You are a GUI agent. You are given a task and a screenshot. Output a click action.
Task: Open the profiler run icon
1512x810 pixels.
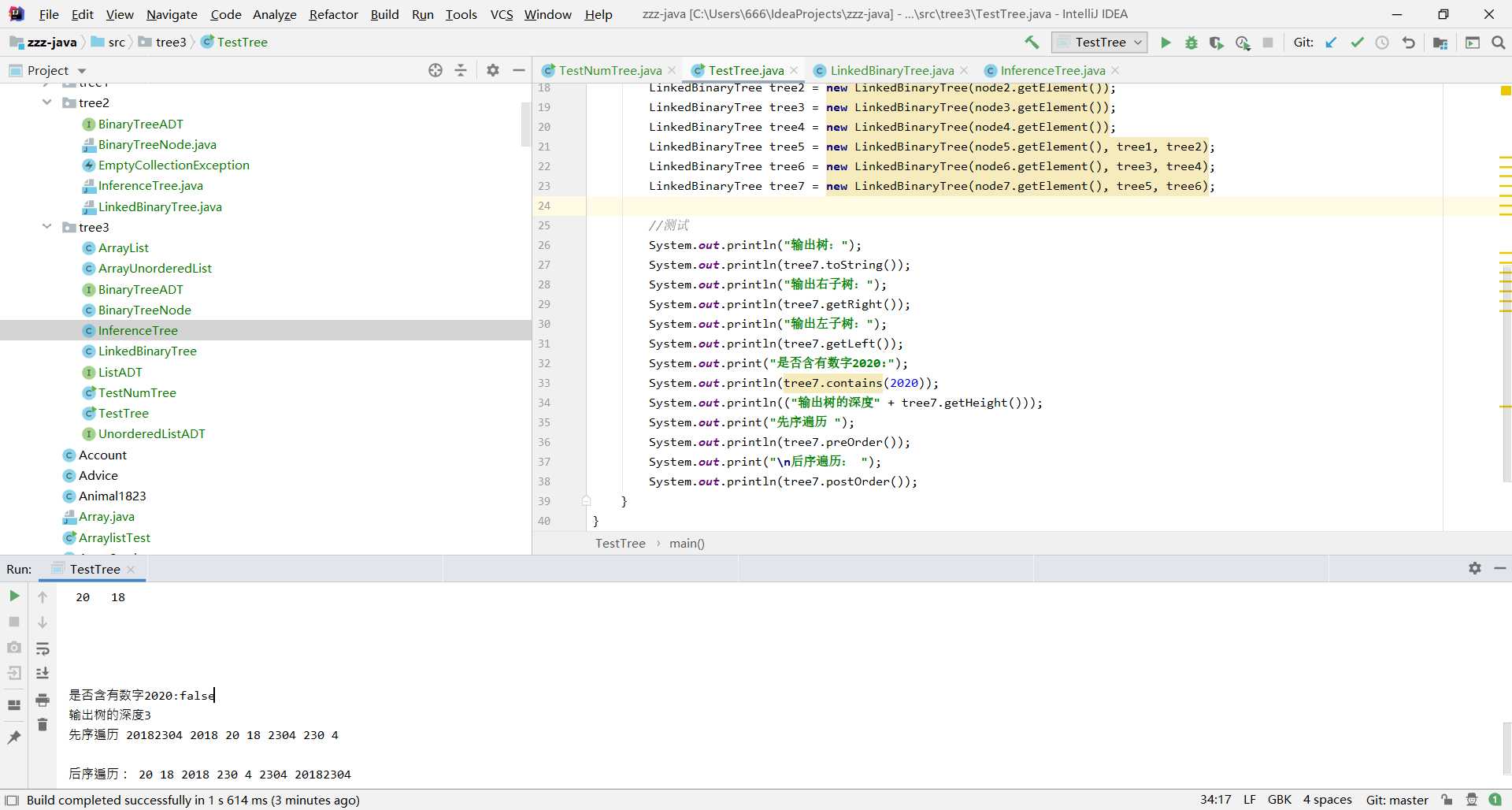(x=1243, y=43)
